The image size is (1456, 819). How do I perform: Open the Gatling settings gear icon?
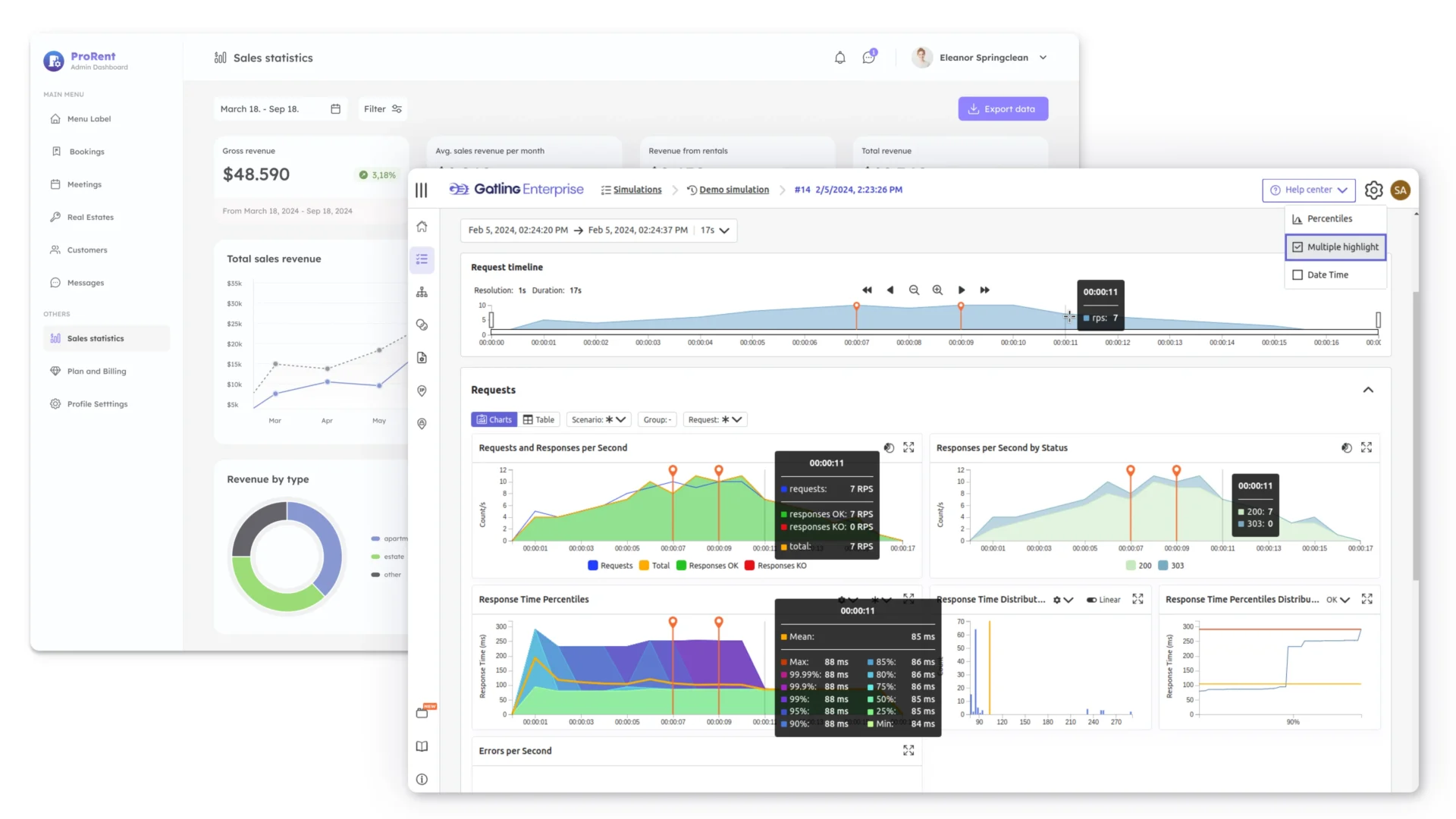(x=1373, y=190)
